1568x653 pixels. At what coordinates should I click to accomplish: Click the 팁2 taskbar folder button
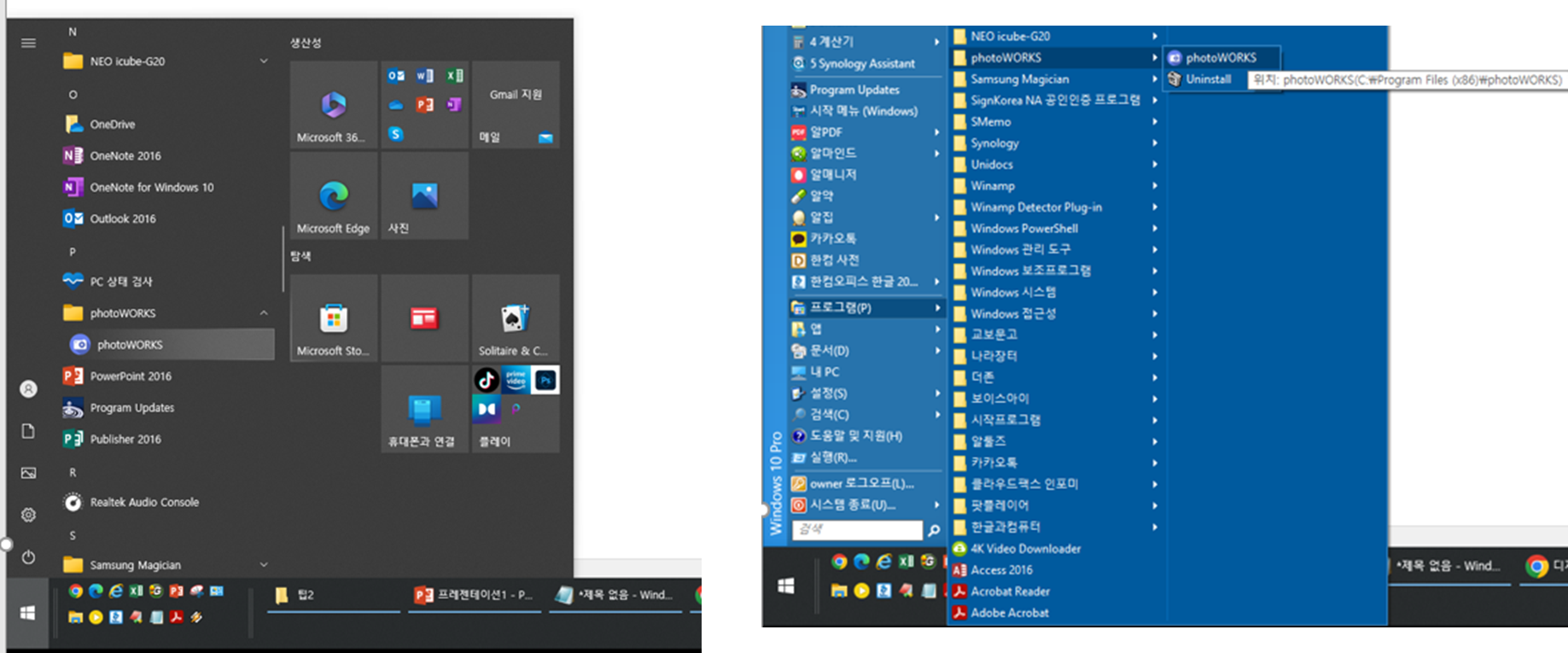334,595
